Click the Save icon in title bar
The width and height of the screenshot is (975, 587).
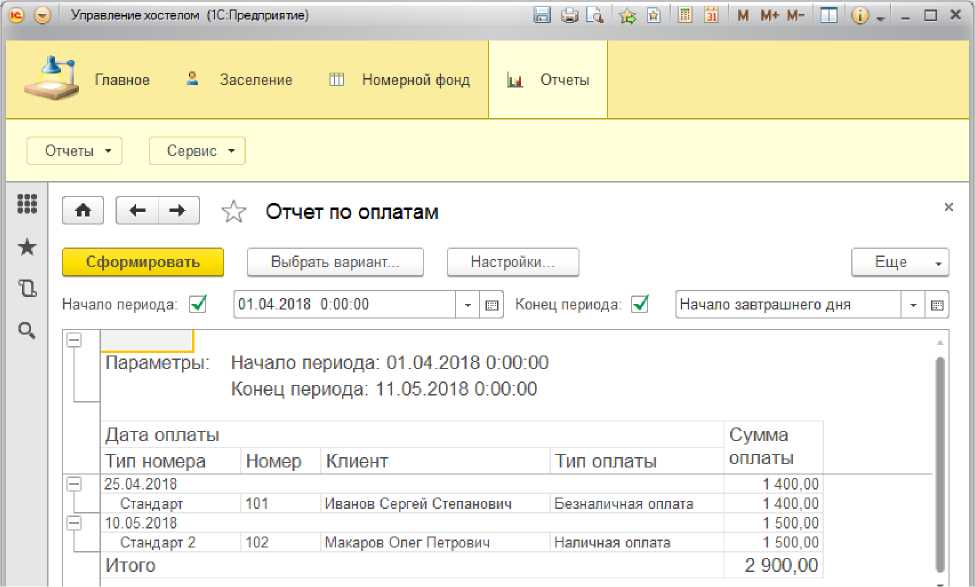(542, 15)
